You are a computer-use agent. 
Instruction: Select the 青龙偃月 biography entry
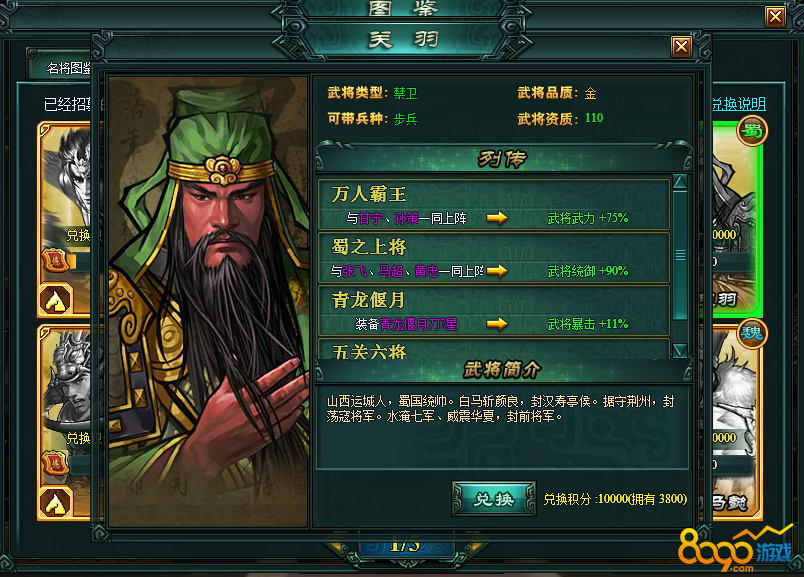pyautogui.click(x=494, y=310)
